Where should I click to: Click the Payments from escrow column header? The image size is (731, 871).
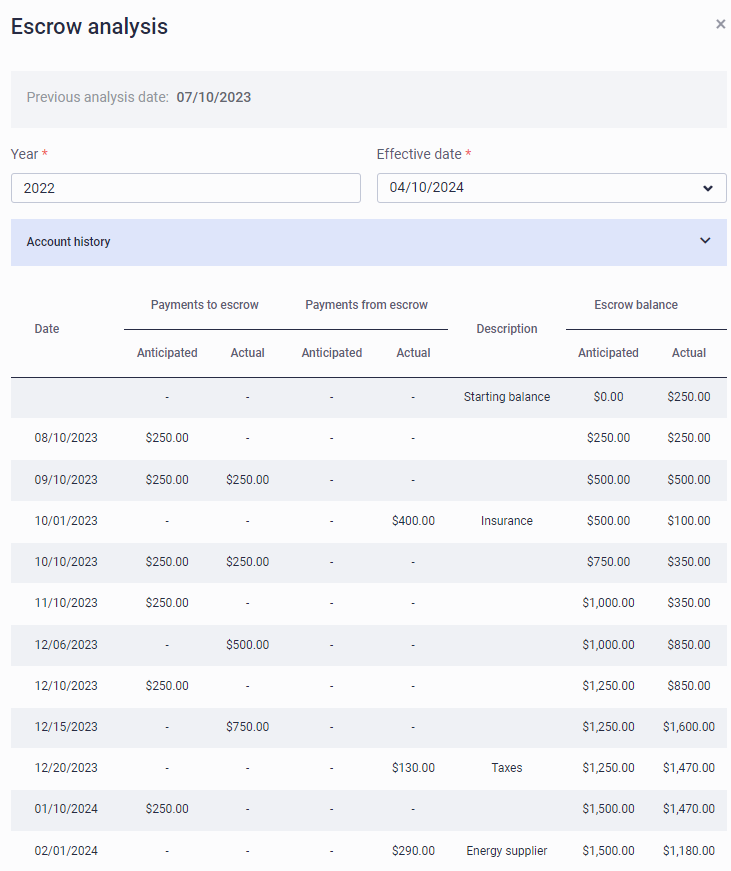coord(367,305)
